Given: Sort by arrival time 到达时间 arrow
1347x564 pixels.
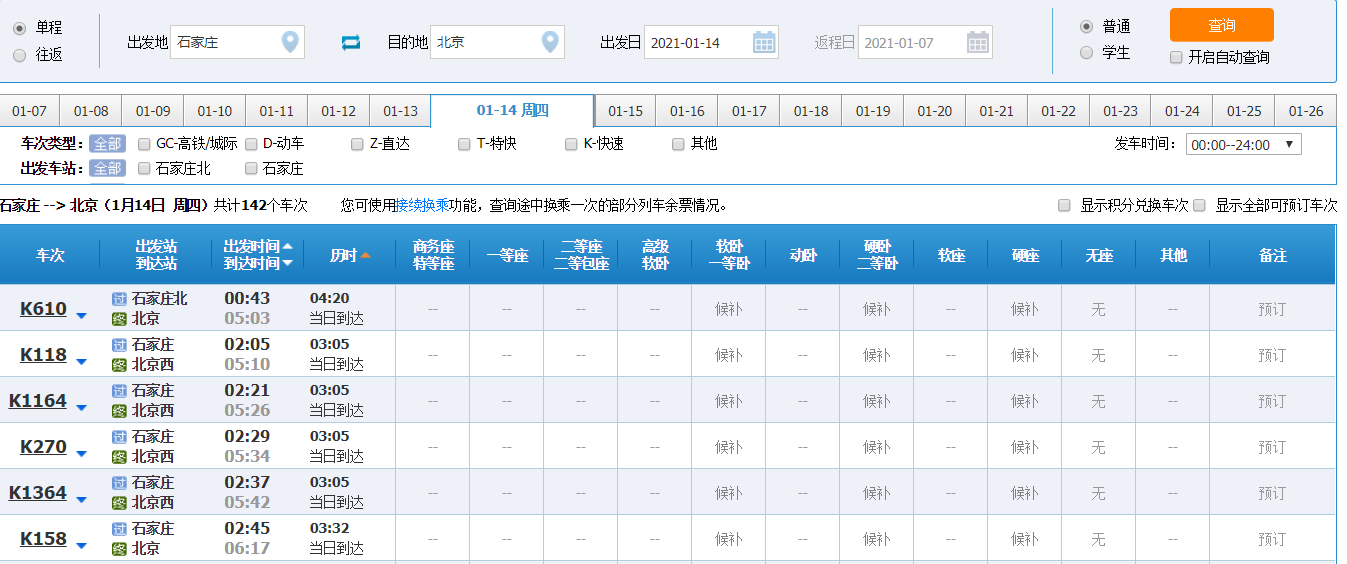Looking at the screenshot, I should click(x=288, y=264).
